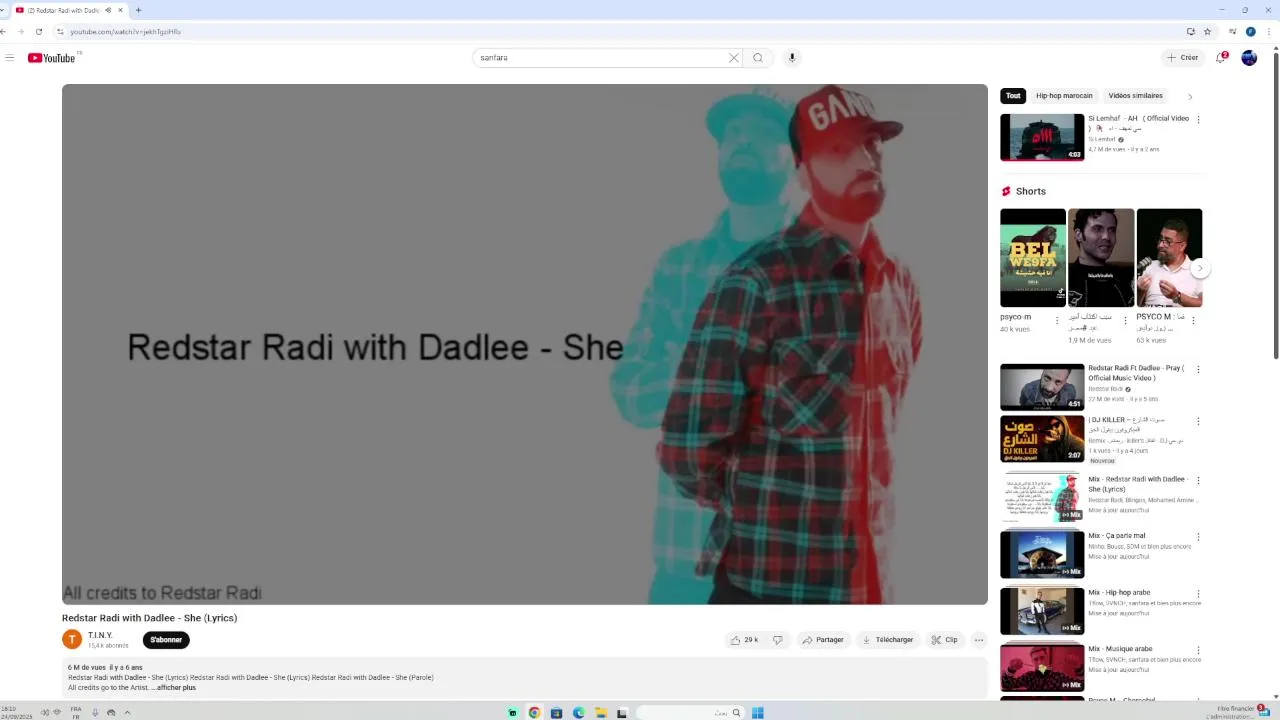Open the Si Lemhaf AH video thumbnail
Image resolution: width=1280 pixels, height=720 pixels.
[x=1042, y=137]
